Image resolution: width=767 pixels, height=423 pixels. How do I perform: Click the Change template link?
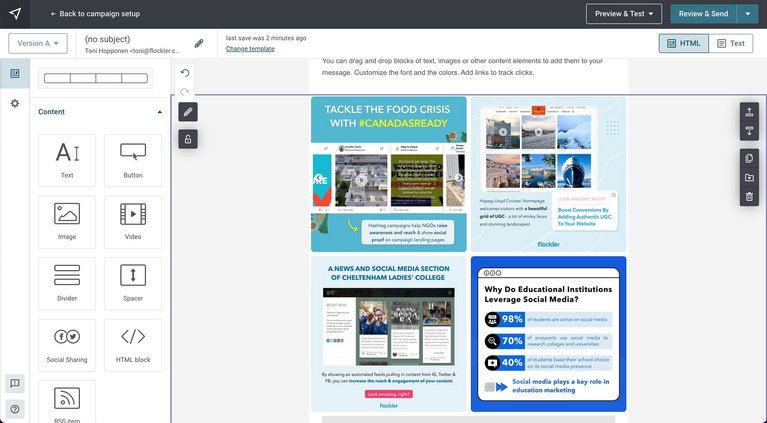pos(250,48)
